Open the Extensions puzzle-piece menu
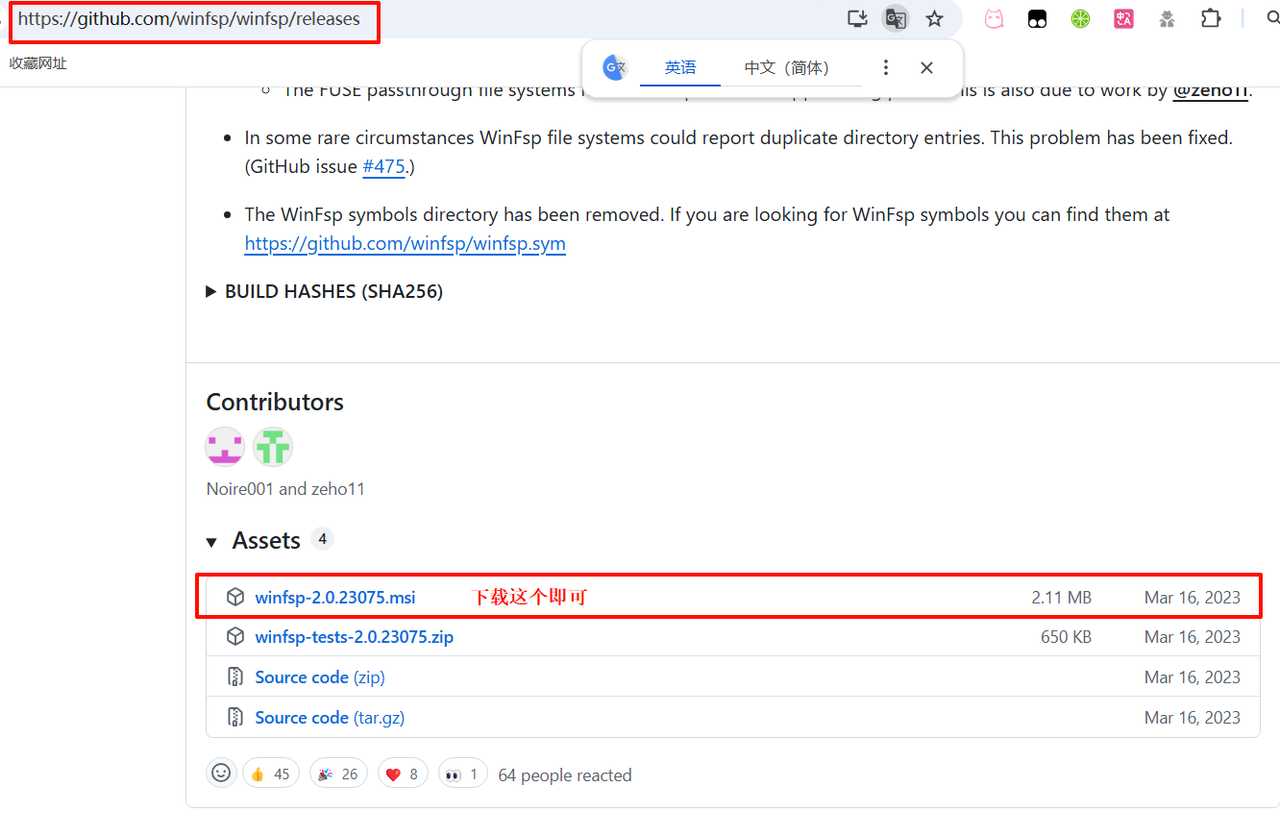Screen dimensions: 1280x836 click(1211, 18)
